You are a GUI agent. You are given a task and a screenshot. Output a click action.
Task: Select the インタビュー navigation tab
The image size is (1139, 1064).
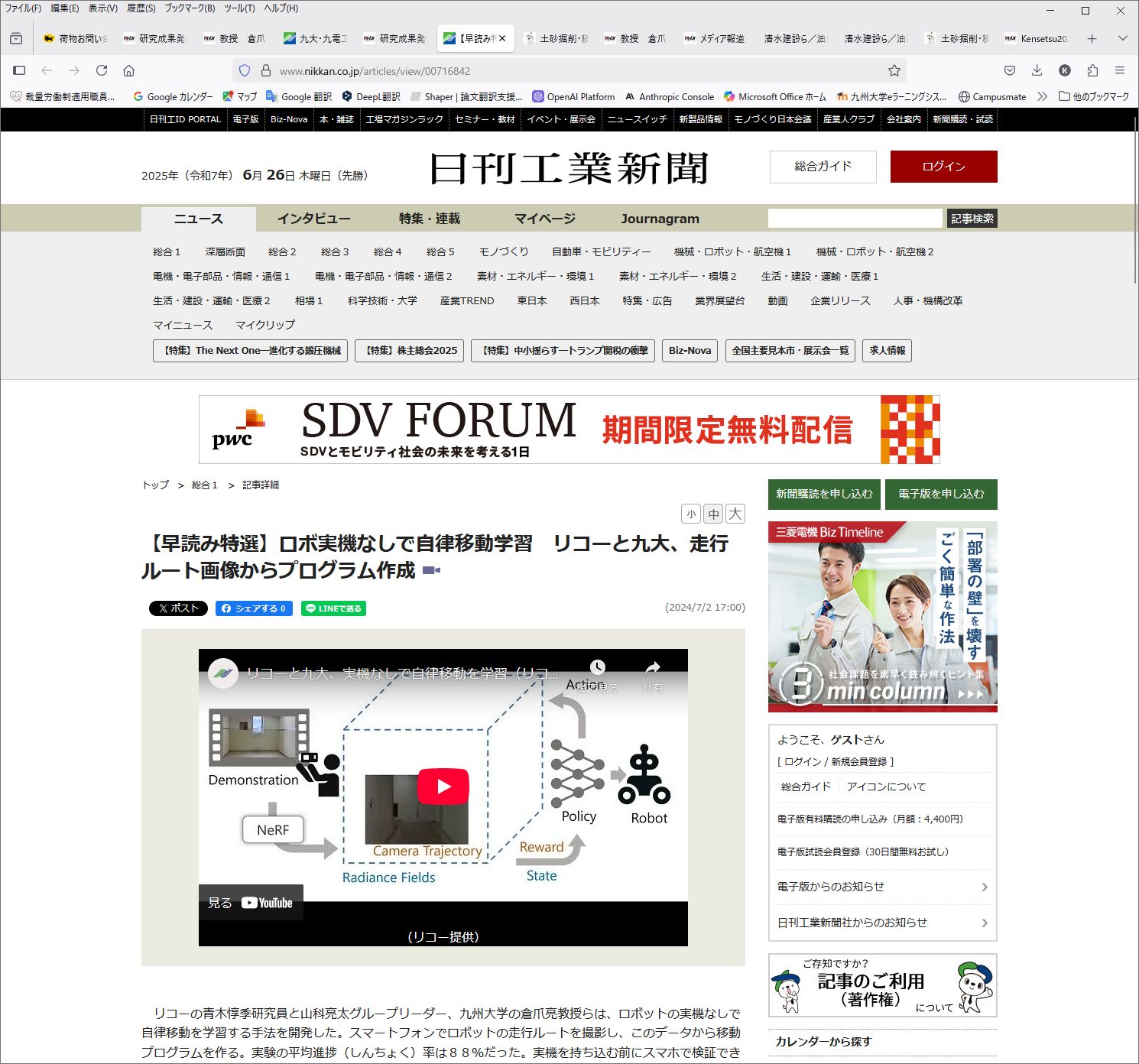313,219
